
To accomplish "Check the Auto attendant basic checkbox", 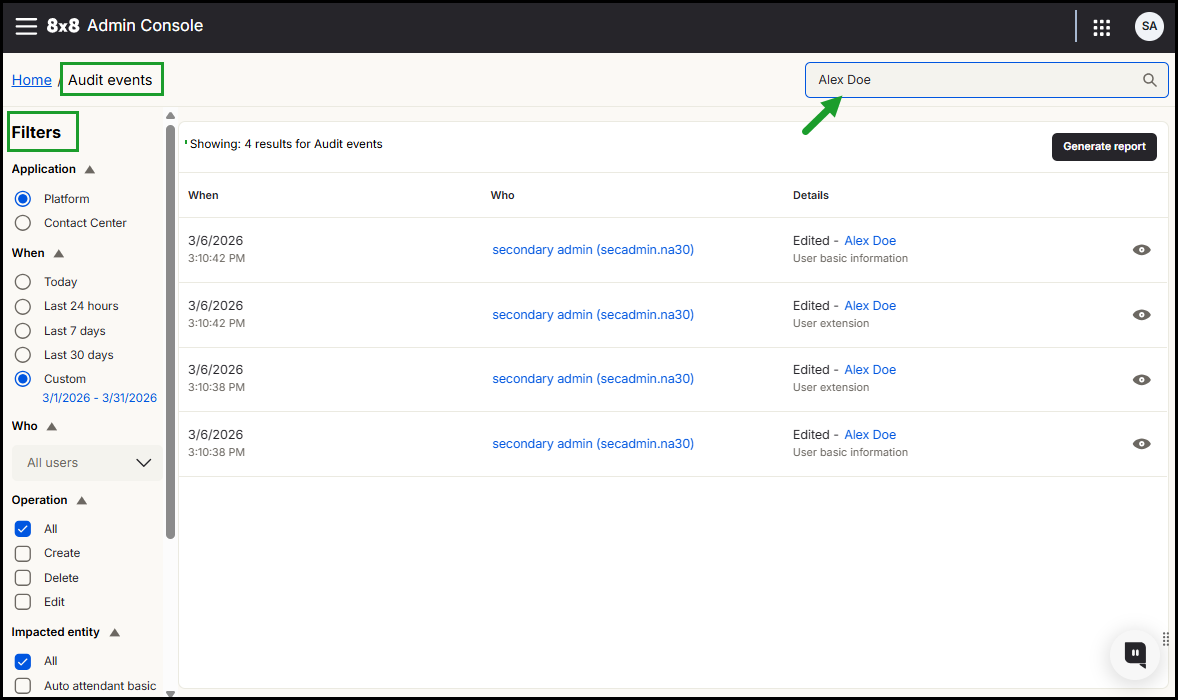I will 23,686.
